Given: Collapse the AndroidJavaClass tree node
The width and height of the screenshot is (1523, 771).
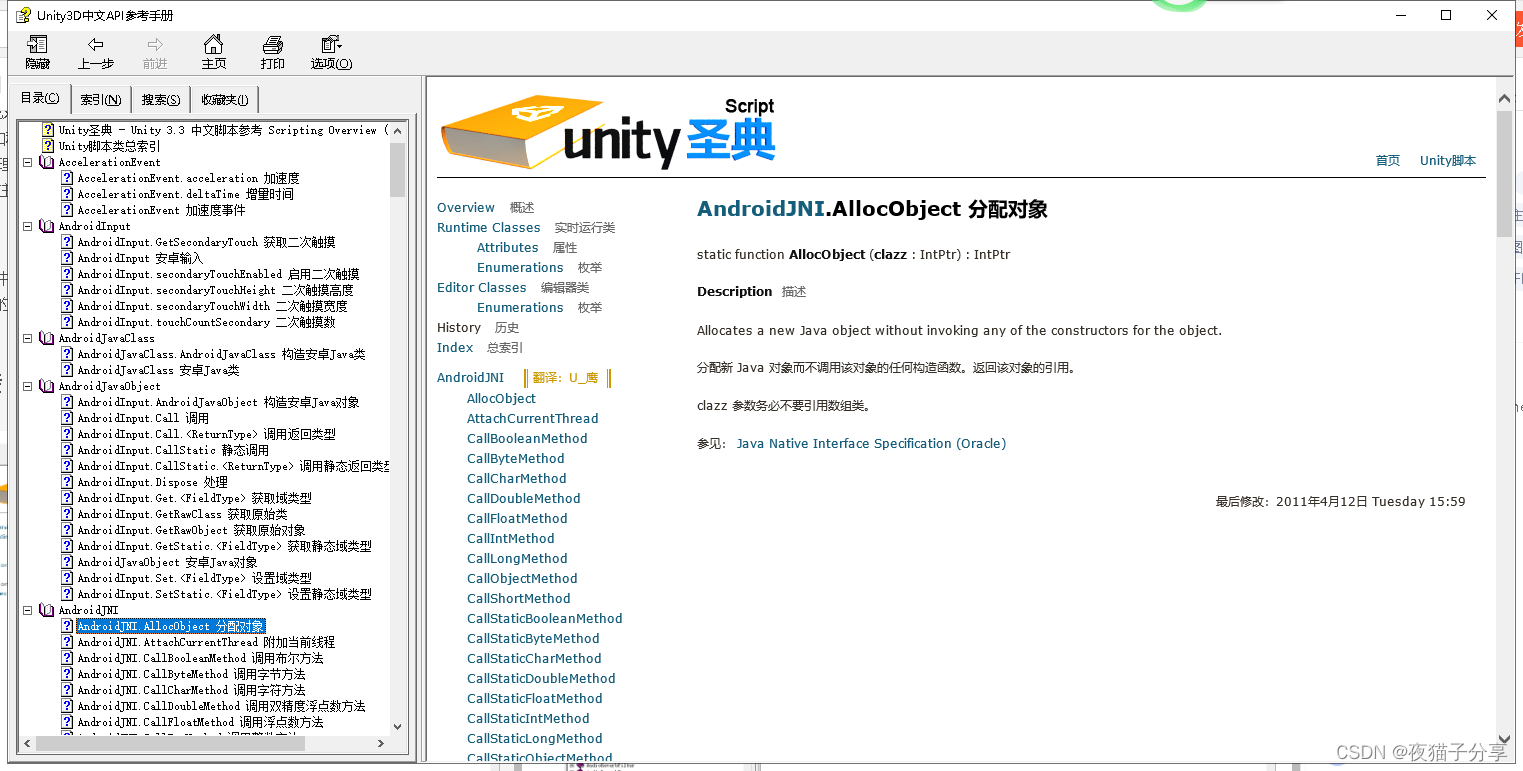Looking at the screenshot, I should click(28, 338).
